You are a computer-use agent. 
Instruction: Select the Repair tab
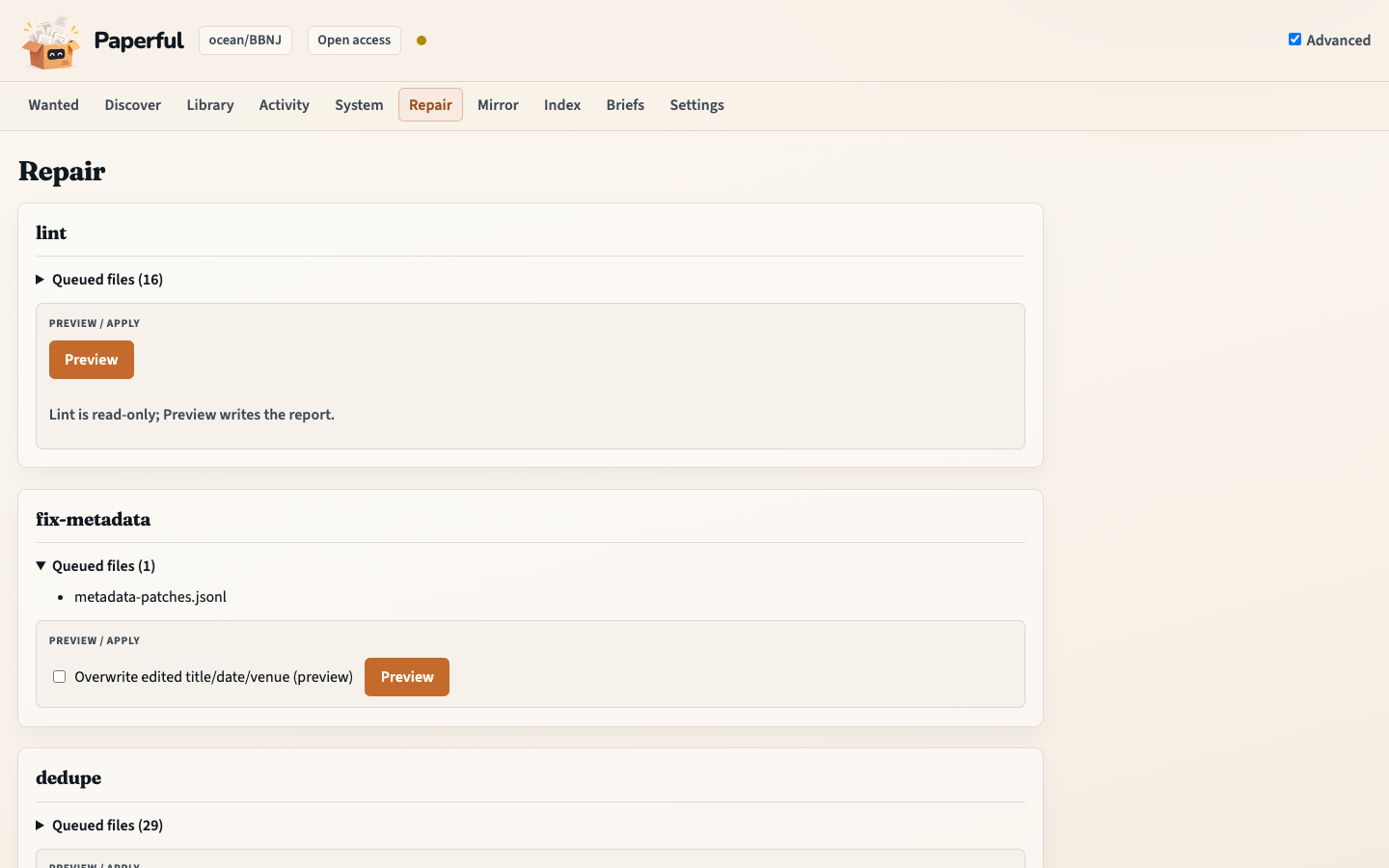pyautogui.click(x=430, y=105)
